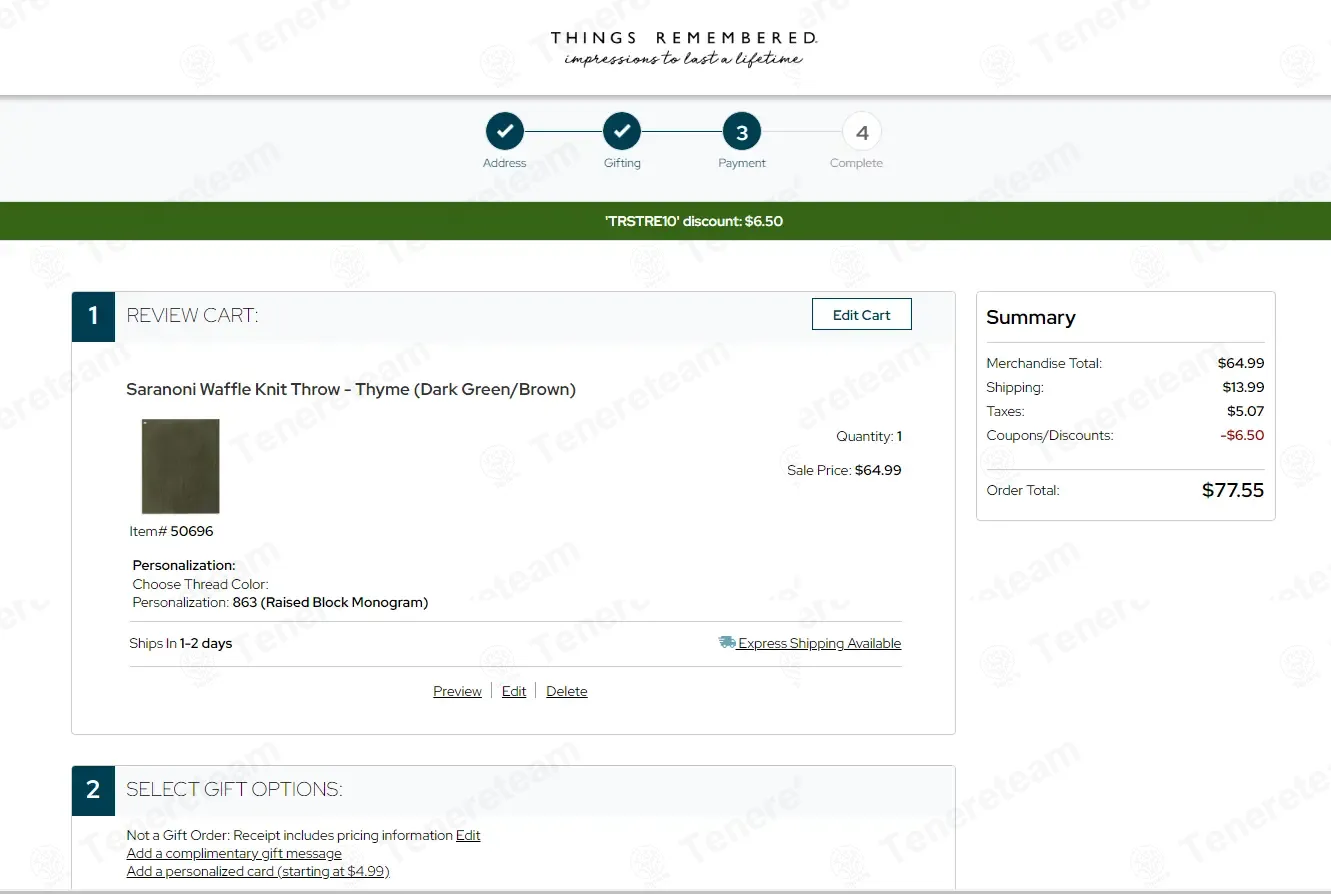The height and width of the screenshot is (894, 1331).
Task: View the throw blanket product thumbnail
Action: coord(180,466)
